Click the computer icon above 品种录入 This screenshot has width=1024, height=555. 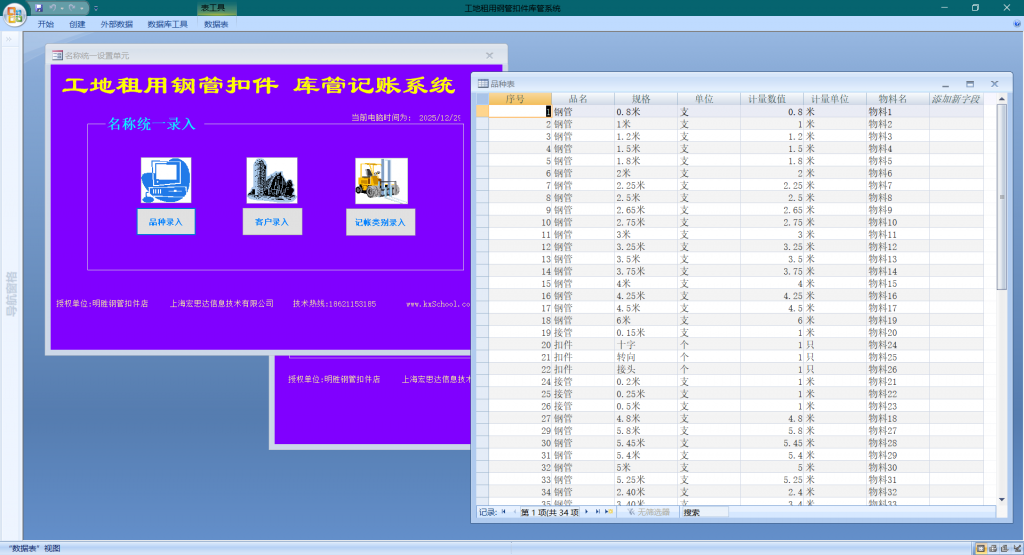[166, 180]
